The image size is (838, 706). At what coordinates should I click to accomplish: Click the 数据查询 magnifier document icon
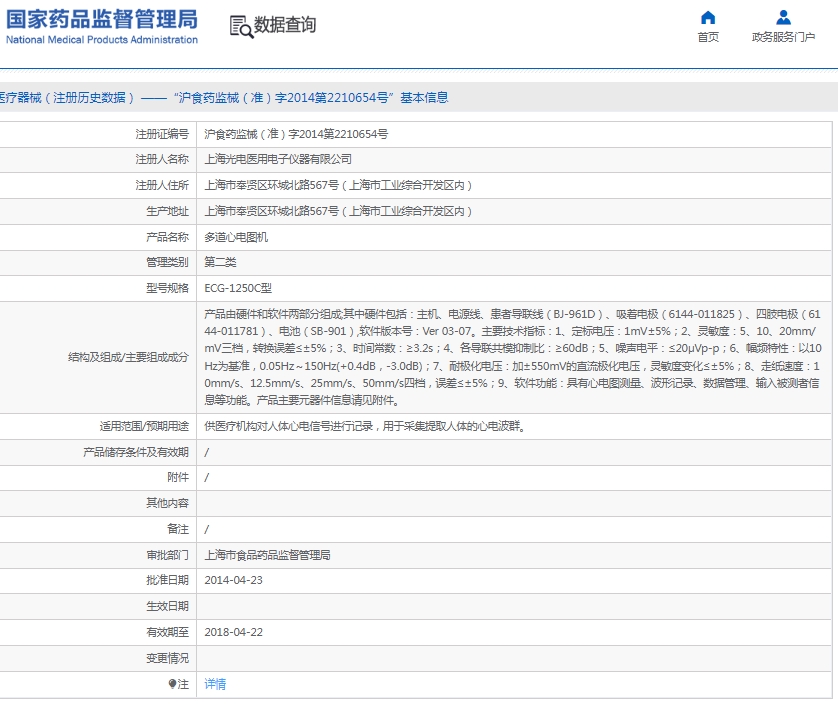click(241, 27)
